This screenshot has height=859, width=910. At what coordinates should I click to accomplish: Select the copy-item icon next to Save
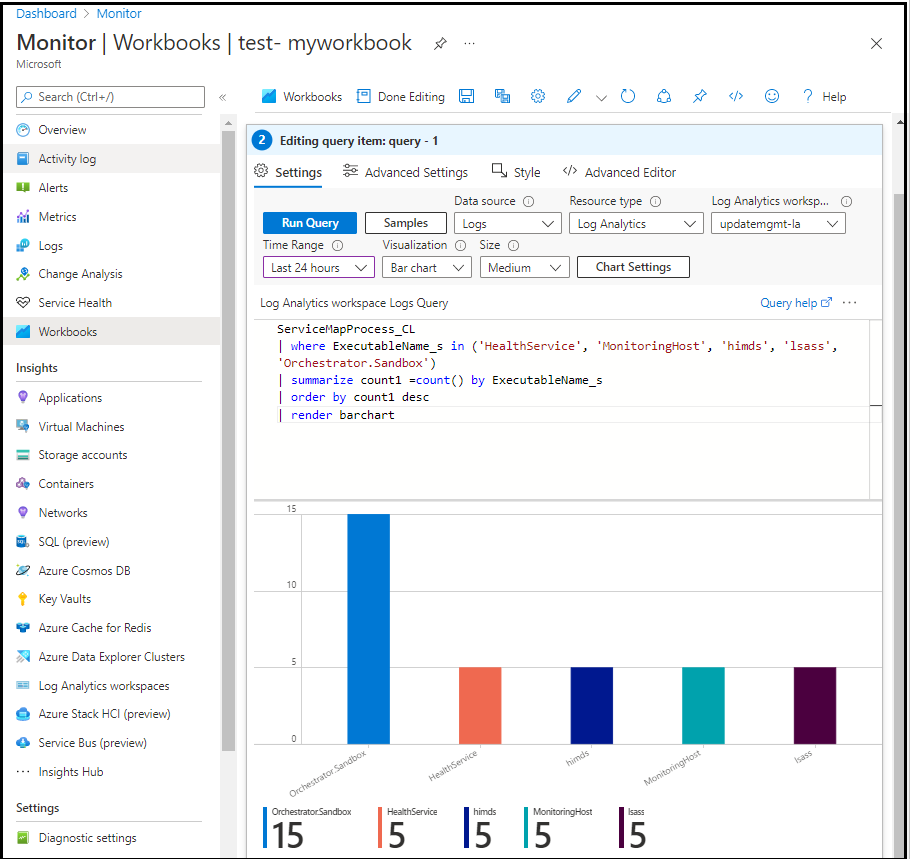[503, 96]
